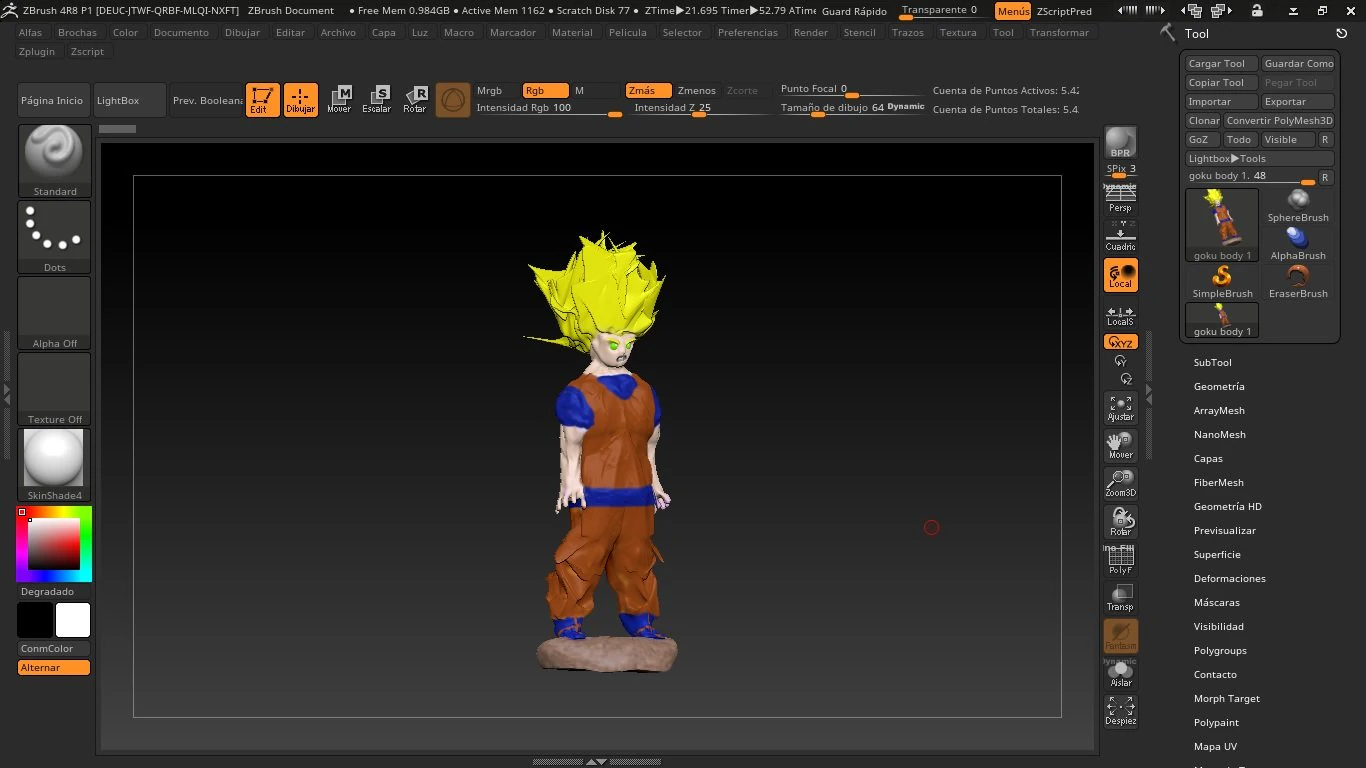Toggle Persp perspective view
Image resolution: width=1366 pixels, height=768 pixels.
tap(1120, 198)
